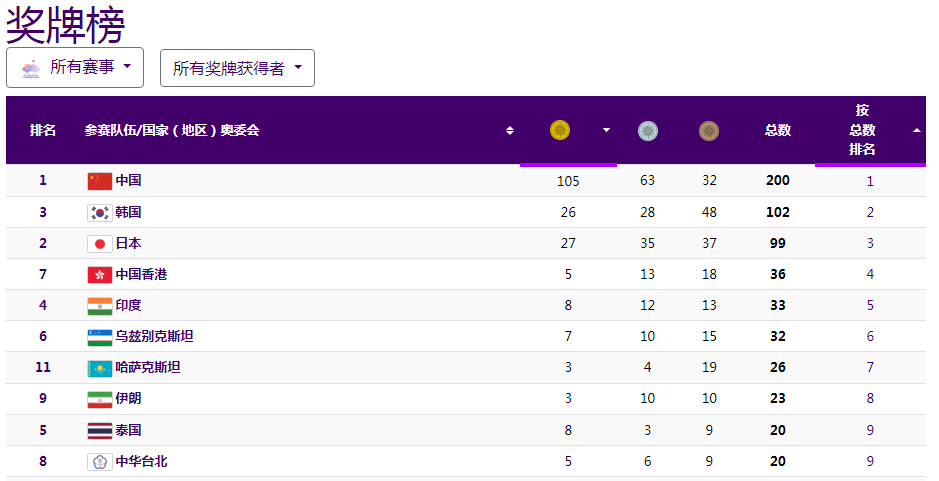Open the 所有赛事 events dropdown
The image size is (939, 481).
click(75, 67)
